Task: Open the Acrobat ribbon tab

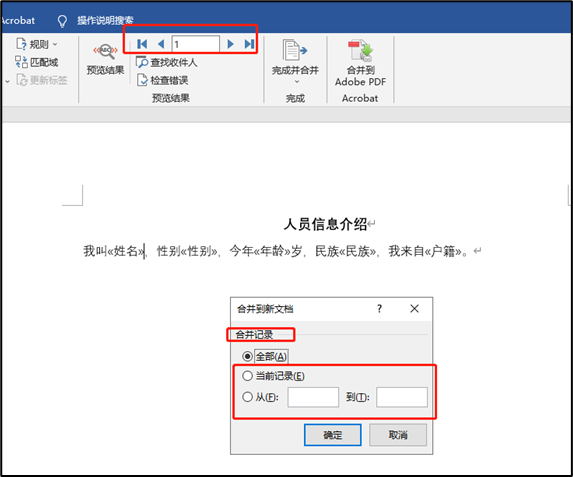Action: click(18, 20)
